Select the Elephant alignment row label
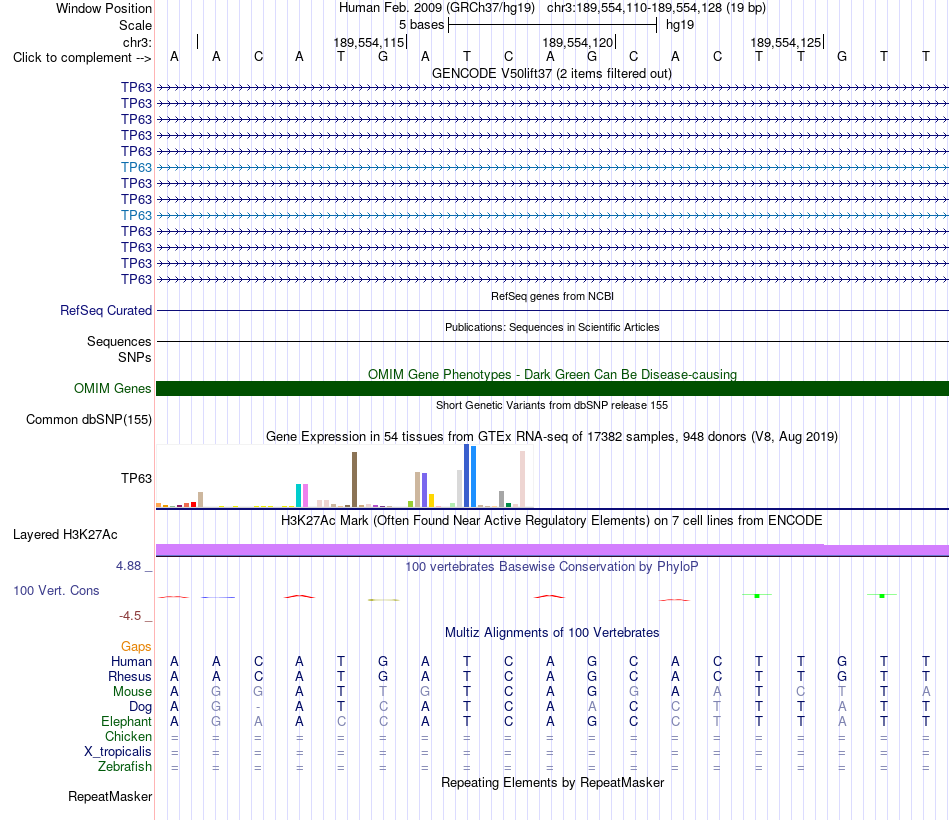 point(126,721)
